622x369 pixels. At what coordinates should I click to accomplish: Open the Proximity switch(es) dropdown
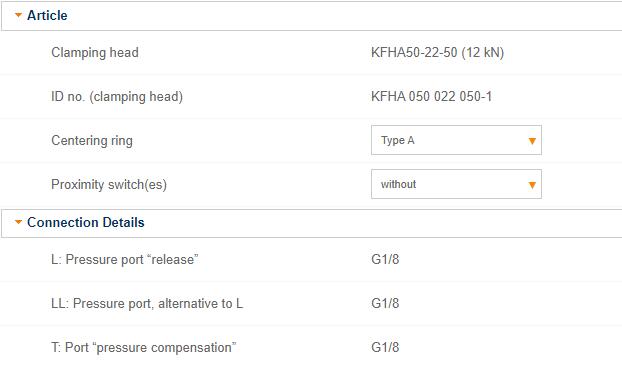tap(456, 184)
